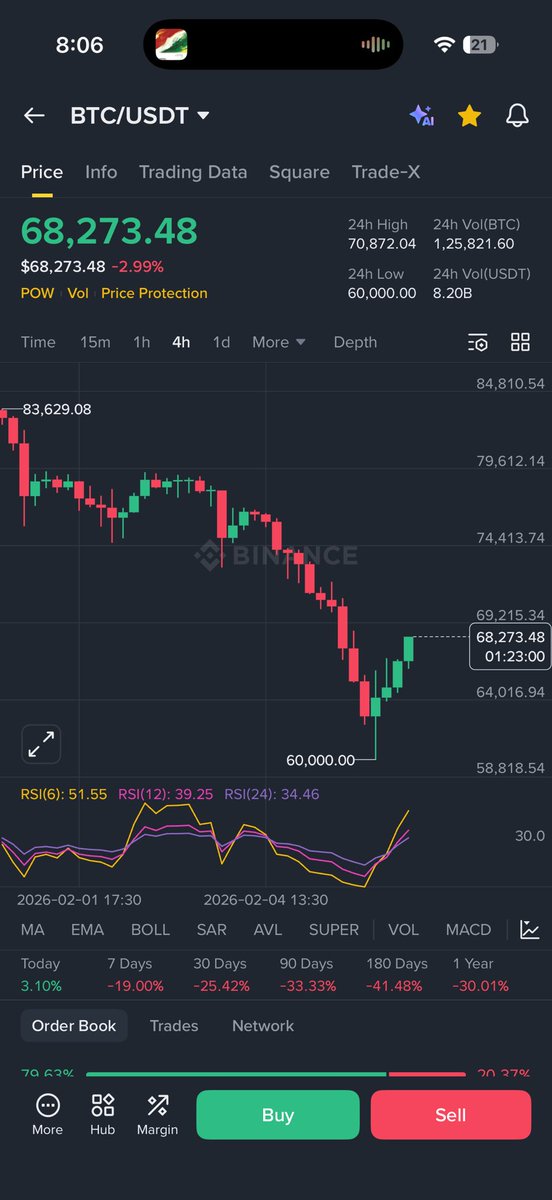This screenshot has width=552, height=1200.
Task: Toggle the SAR indicator
Action: pos(211,930)
